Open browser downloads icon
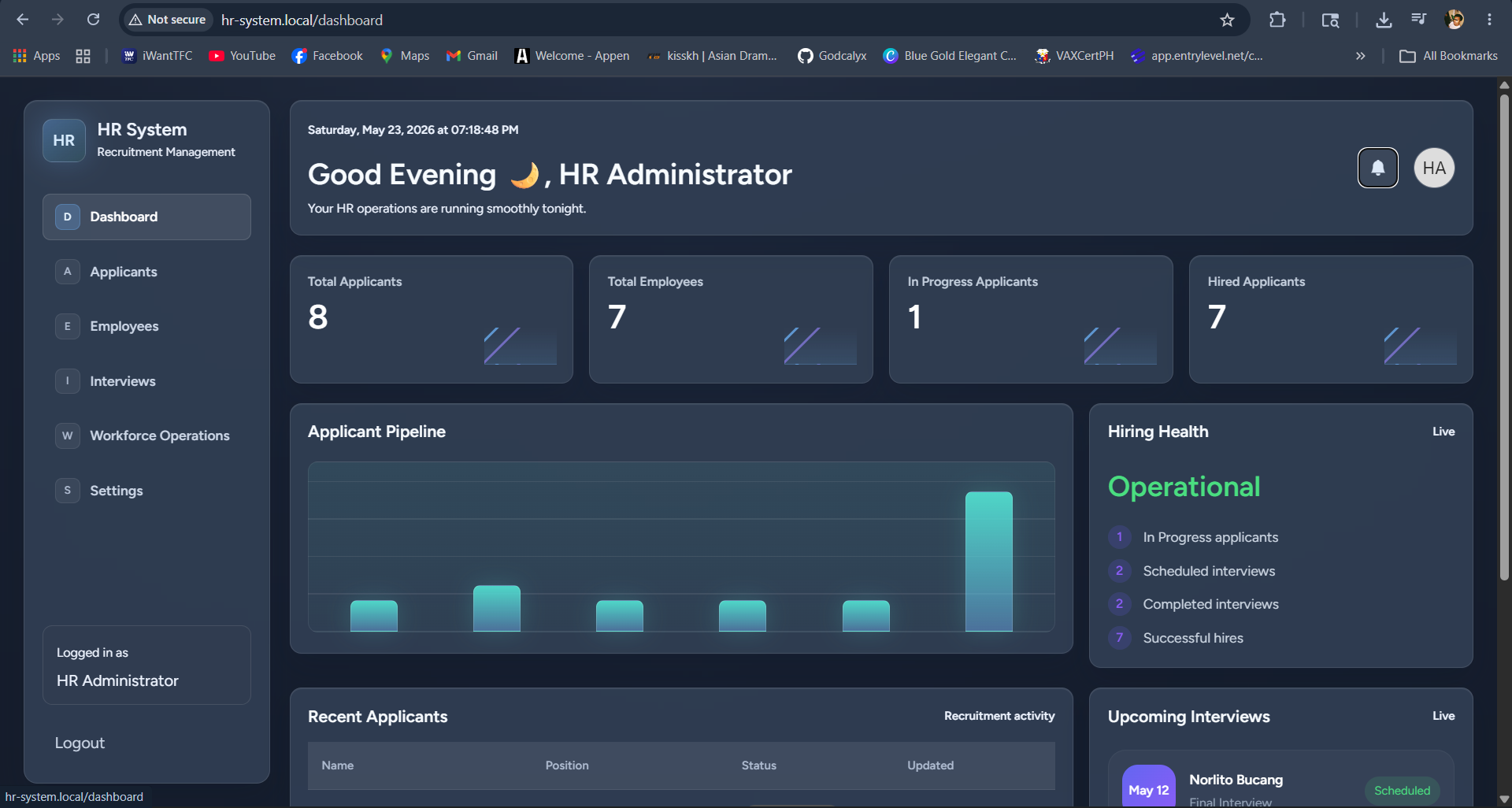The width and height of the screenshot is (1512, 808). [x=1384, y=20]
